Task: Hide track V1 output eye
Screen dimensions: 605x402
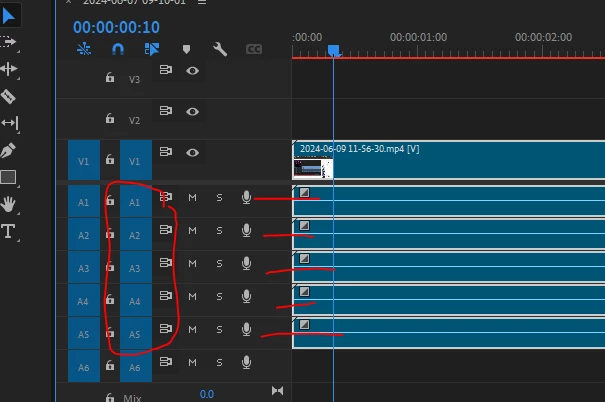Action: coord(193,152)
